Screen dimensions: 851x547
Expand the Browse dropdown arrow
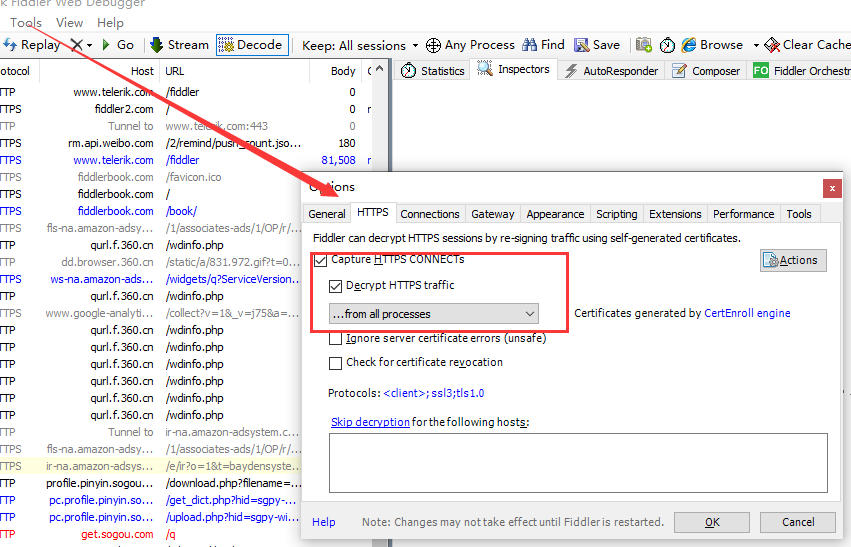click(756, 46)
